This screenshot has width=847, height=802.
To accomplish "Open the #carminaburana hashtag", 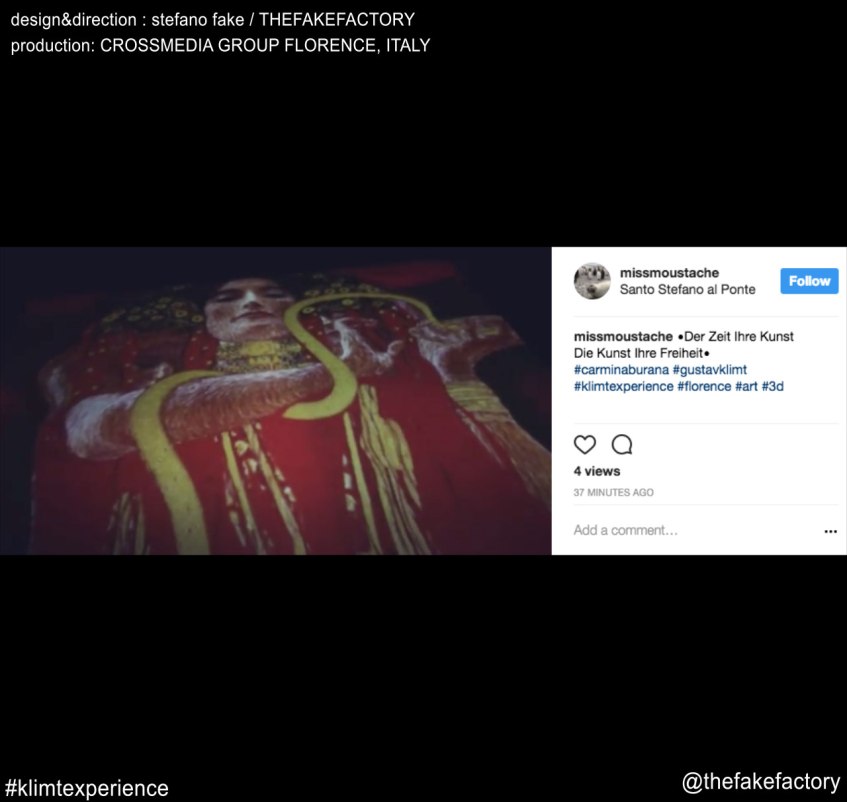I will pos(621,370).
